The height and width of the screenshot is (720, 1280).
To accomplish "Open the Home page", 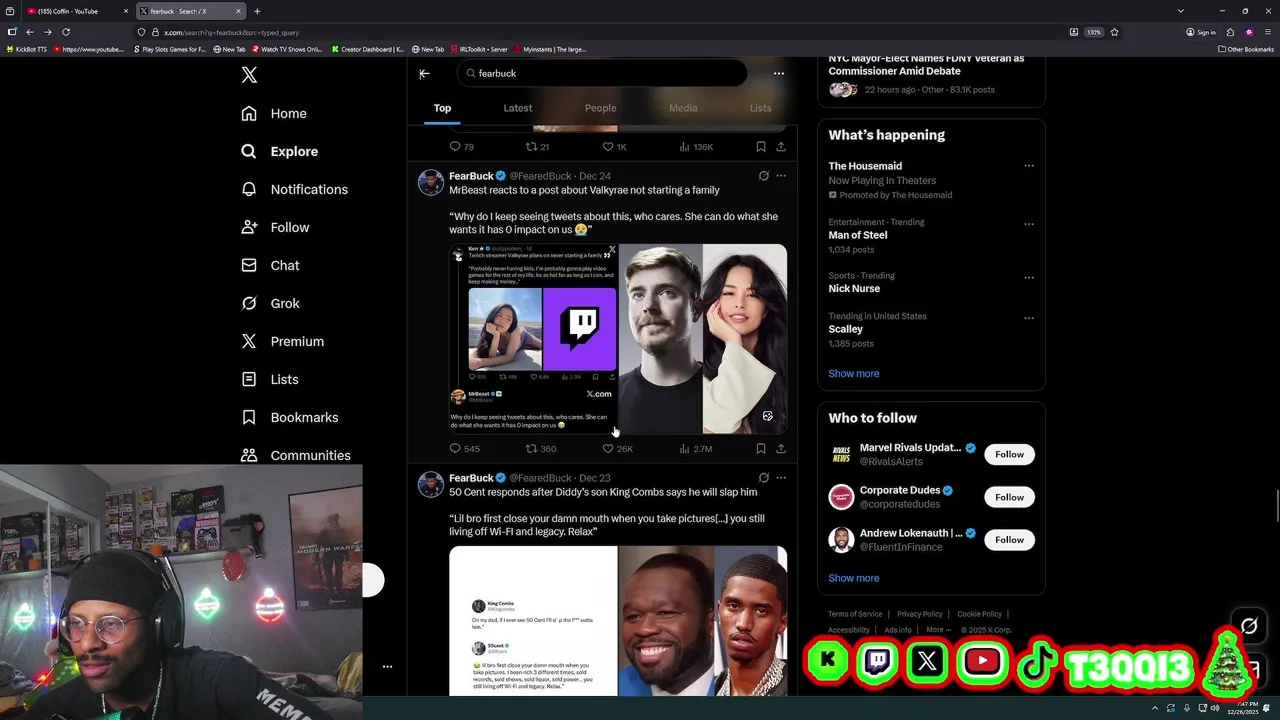I will point(274,114).
